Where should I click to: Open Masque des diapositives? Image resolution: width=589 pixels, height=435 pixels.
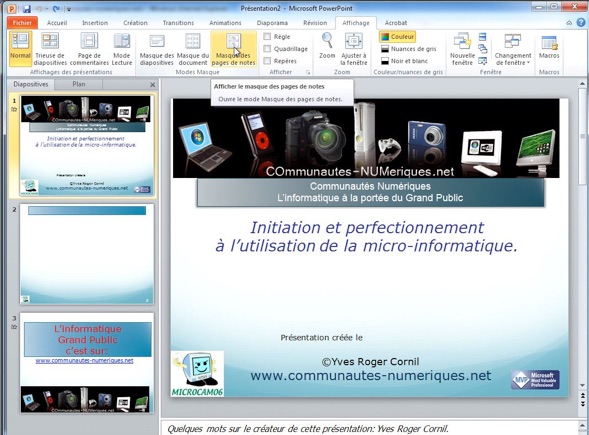pyautogui.click(x=157, y=49)
